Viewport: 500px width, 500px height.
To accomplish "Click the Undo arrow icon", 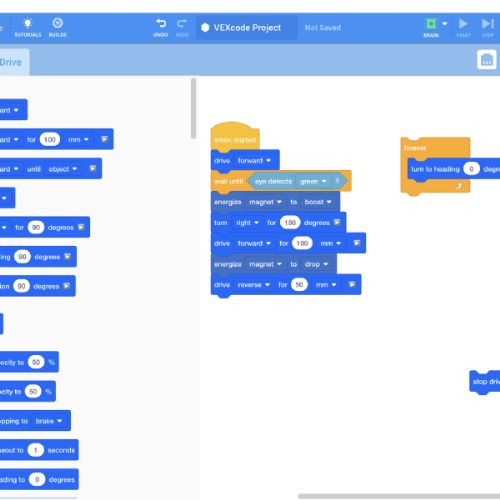I will click(161, 23).
